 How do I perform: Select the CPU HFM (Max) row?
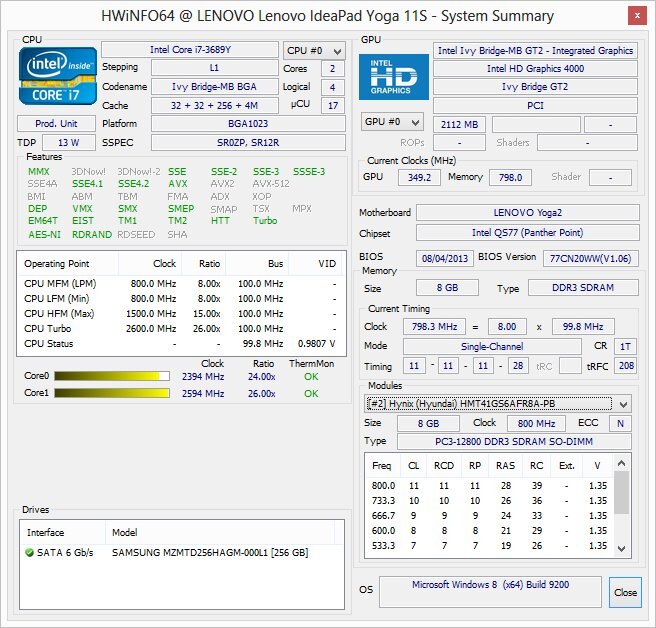pyautogui.click(x=181, y=313)
